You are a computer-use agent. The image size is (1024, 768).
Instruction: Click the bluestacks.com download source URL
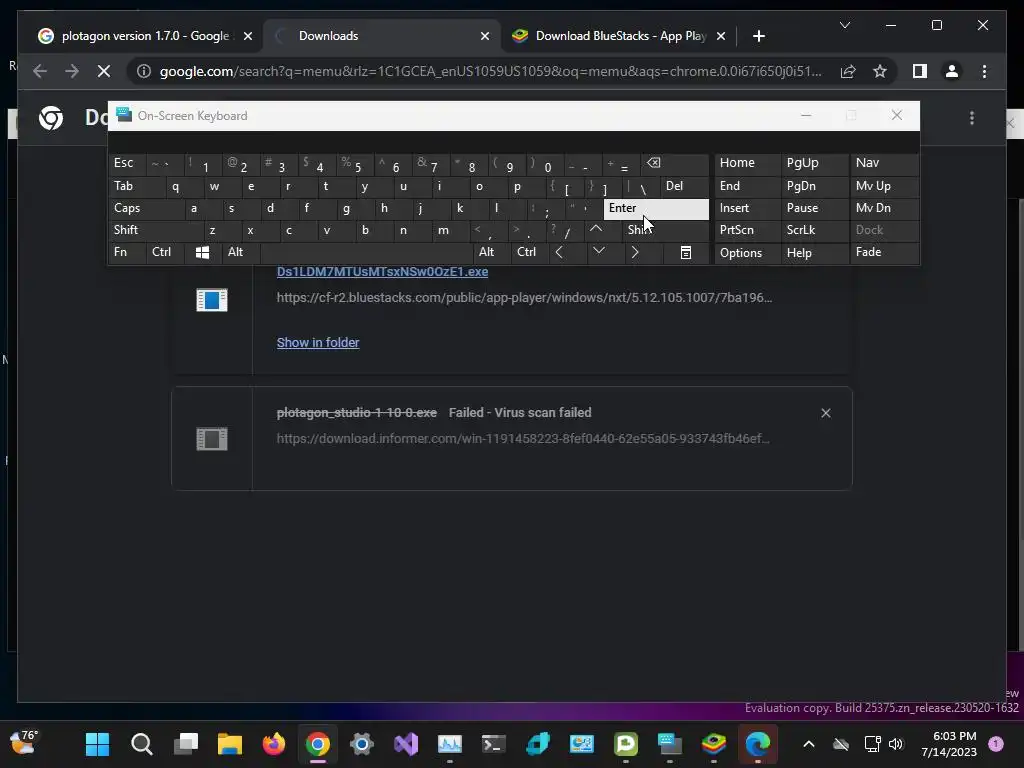524,297
